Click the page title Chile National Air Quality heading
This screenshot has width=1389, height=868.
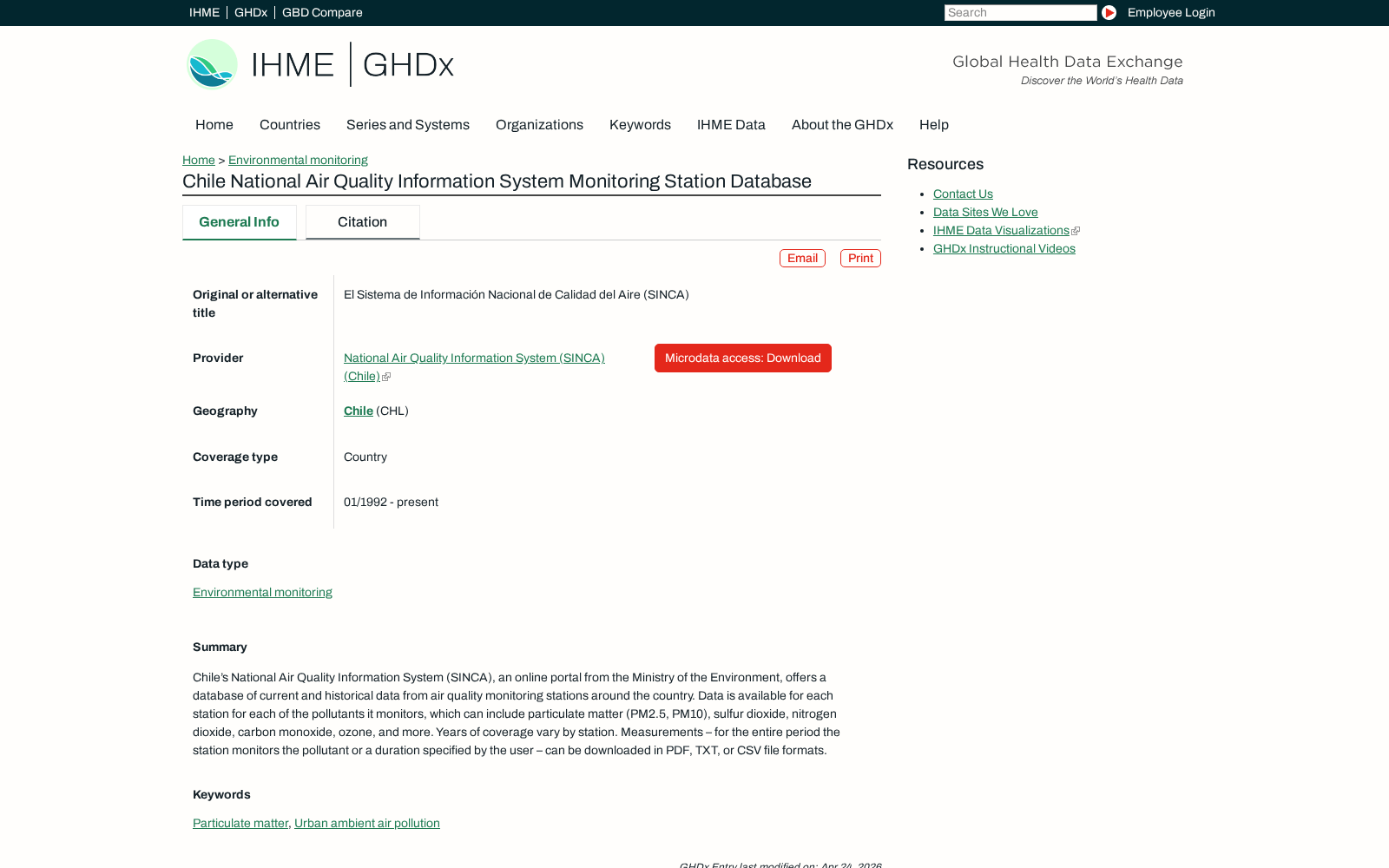pos(497,181)
